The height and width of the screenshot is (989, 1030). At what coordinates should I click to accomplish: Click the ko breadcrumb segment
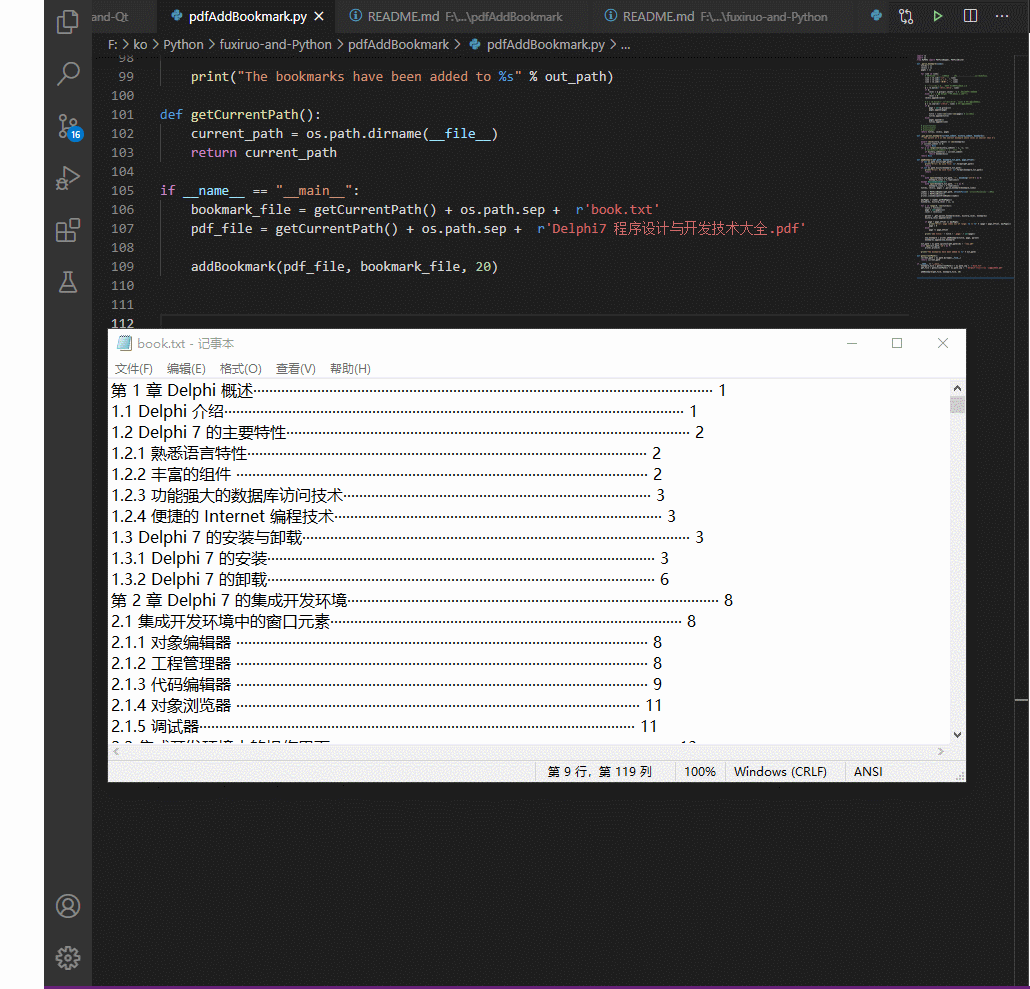coord(140,44)
